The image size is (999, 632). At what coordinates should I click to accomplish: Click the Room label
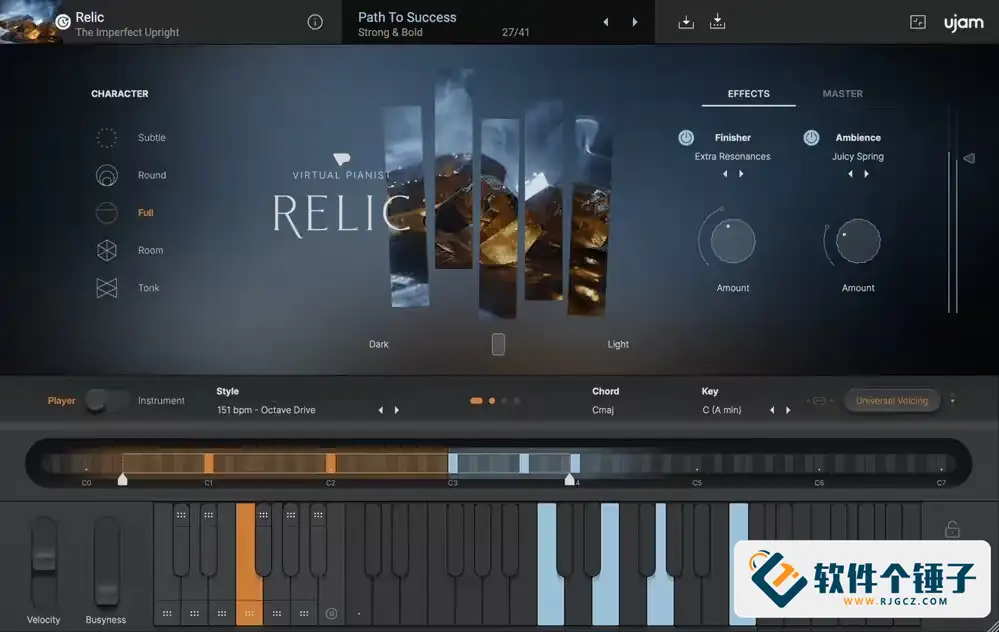click(x=150, y=250)
